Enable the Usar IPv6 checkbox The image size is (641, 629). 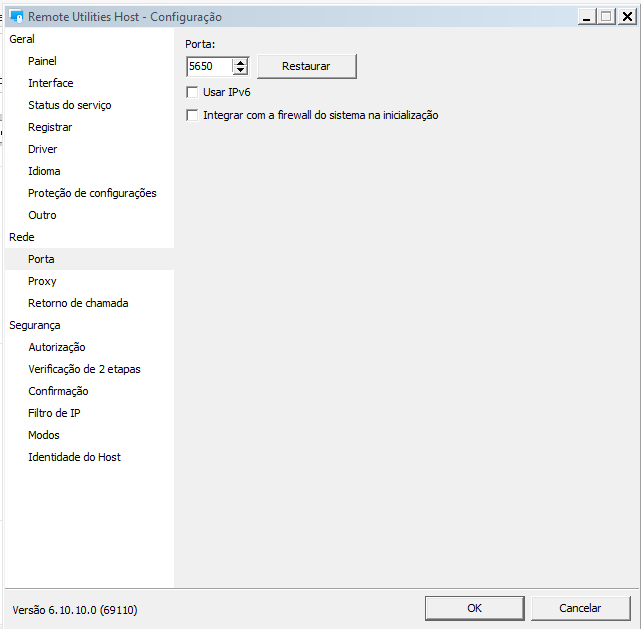193,92
